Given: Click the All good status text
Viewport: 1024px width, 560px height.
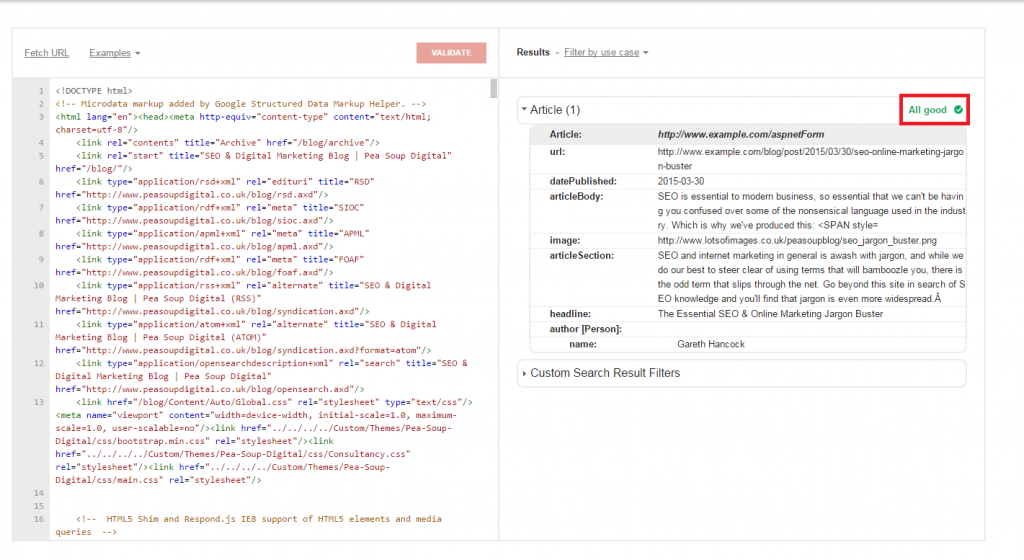Looking at the screenshot, I should (x=927, y=110).
